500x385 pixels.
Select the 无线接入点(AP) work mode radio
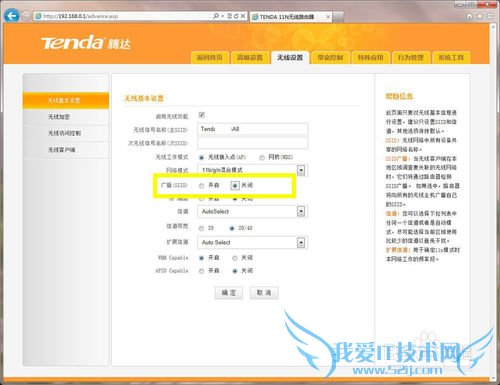[201, 157]
